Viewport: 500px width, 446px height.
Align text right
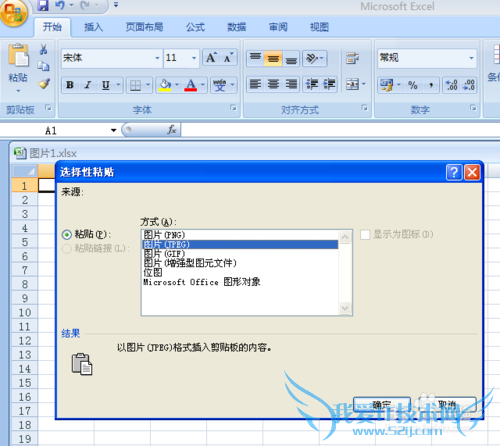point(291,84)
